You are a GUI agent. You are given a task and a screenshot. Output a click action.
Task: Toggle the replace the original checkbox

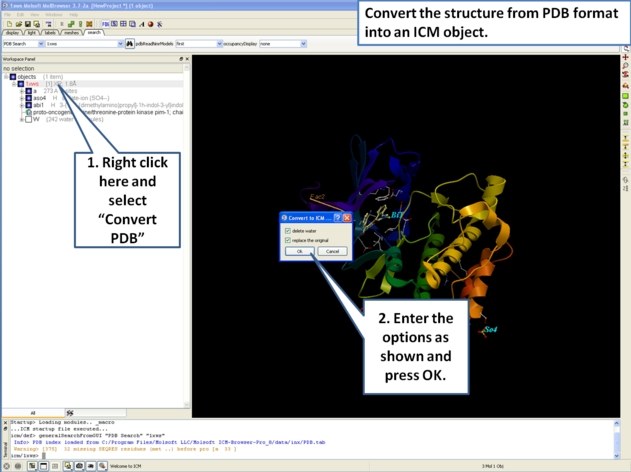288,241
